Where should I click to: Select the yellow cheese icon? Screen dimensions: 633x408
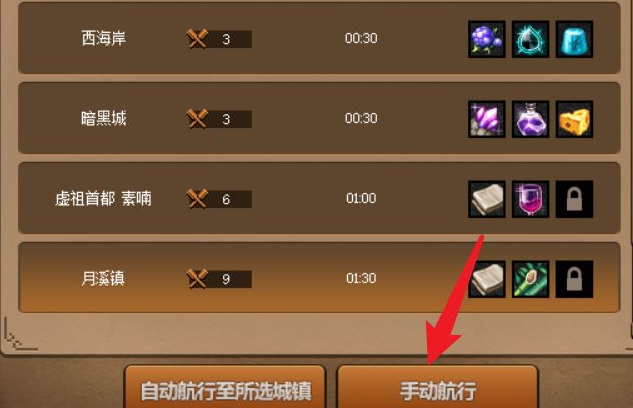click(574, 119)
